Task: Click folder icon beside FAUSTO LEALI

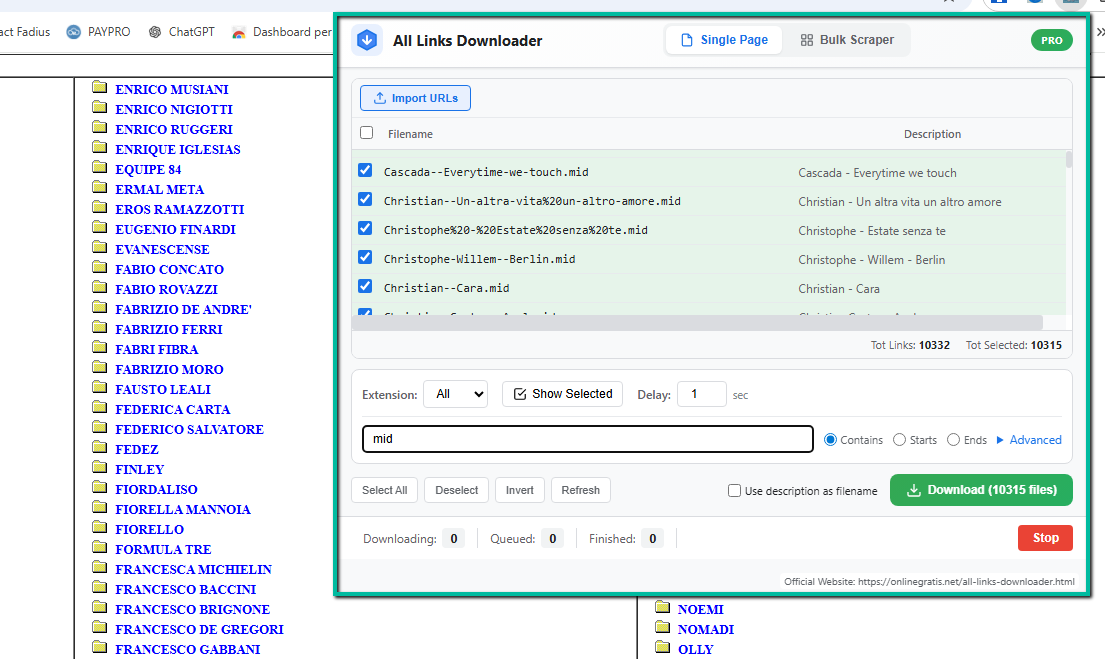Action: coord(99,387)
